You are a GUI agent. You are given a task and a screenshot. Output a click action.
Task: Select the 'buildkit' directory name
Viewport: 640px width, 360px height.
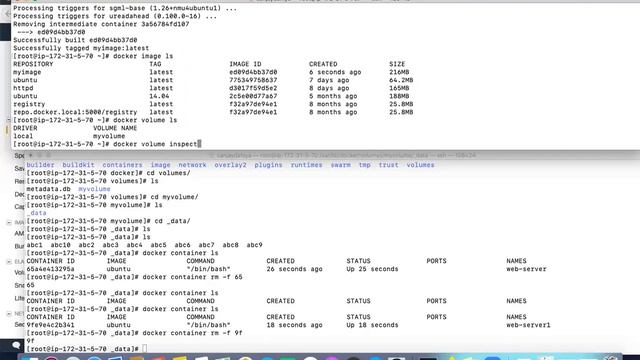78,165
